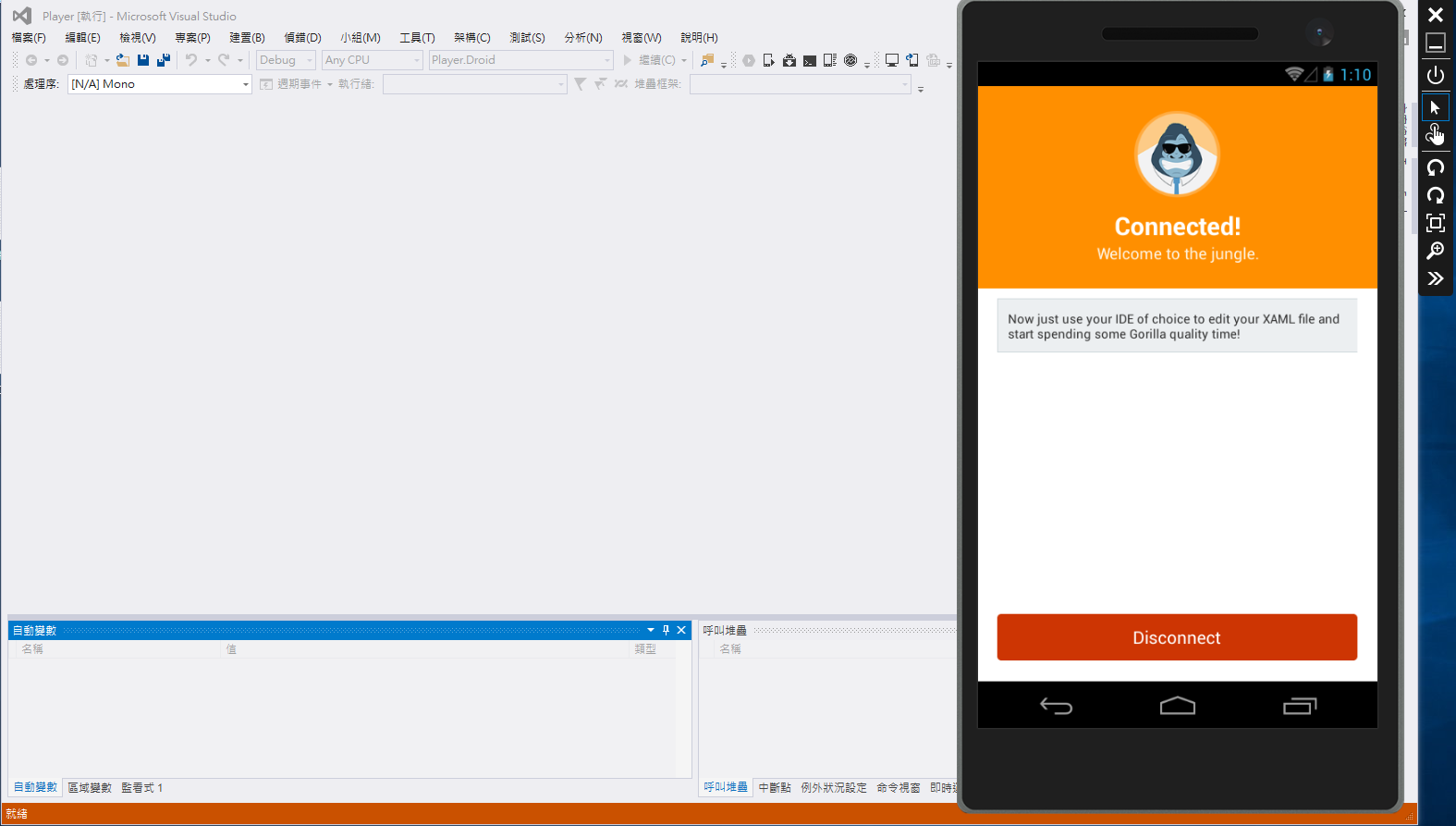Click the 名稱 column header in 自動變數
Screen dimensions: 1456x826
(x=116, y=649)
